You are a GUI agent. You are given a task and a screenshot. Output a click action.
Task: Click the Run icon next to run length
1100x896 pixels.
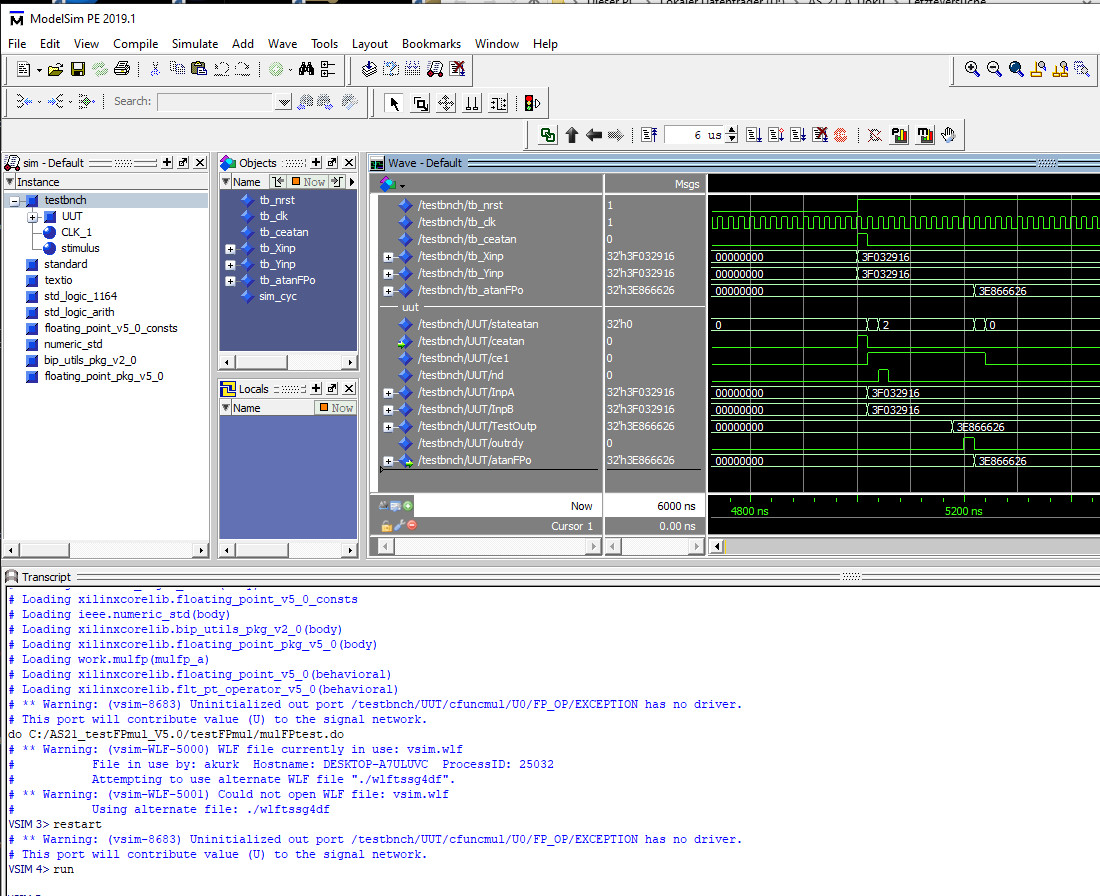[754, 135]
